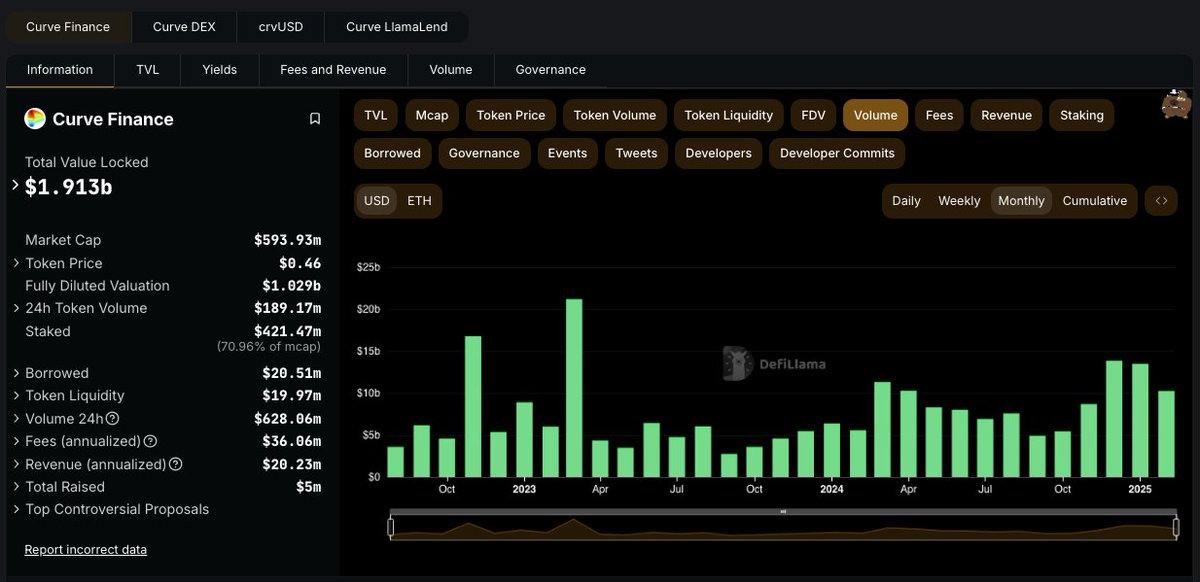Toggle the Events chart metric
1200x582 pixels.
coord(567,153)
